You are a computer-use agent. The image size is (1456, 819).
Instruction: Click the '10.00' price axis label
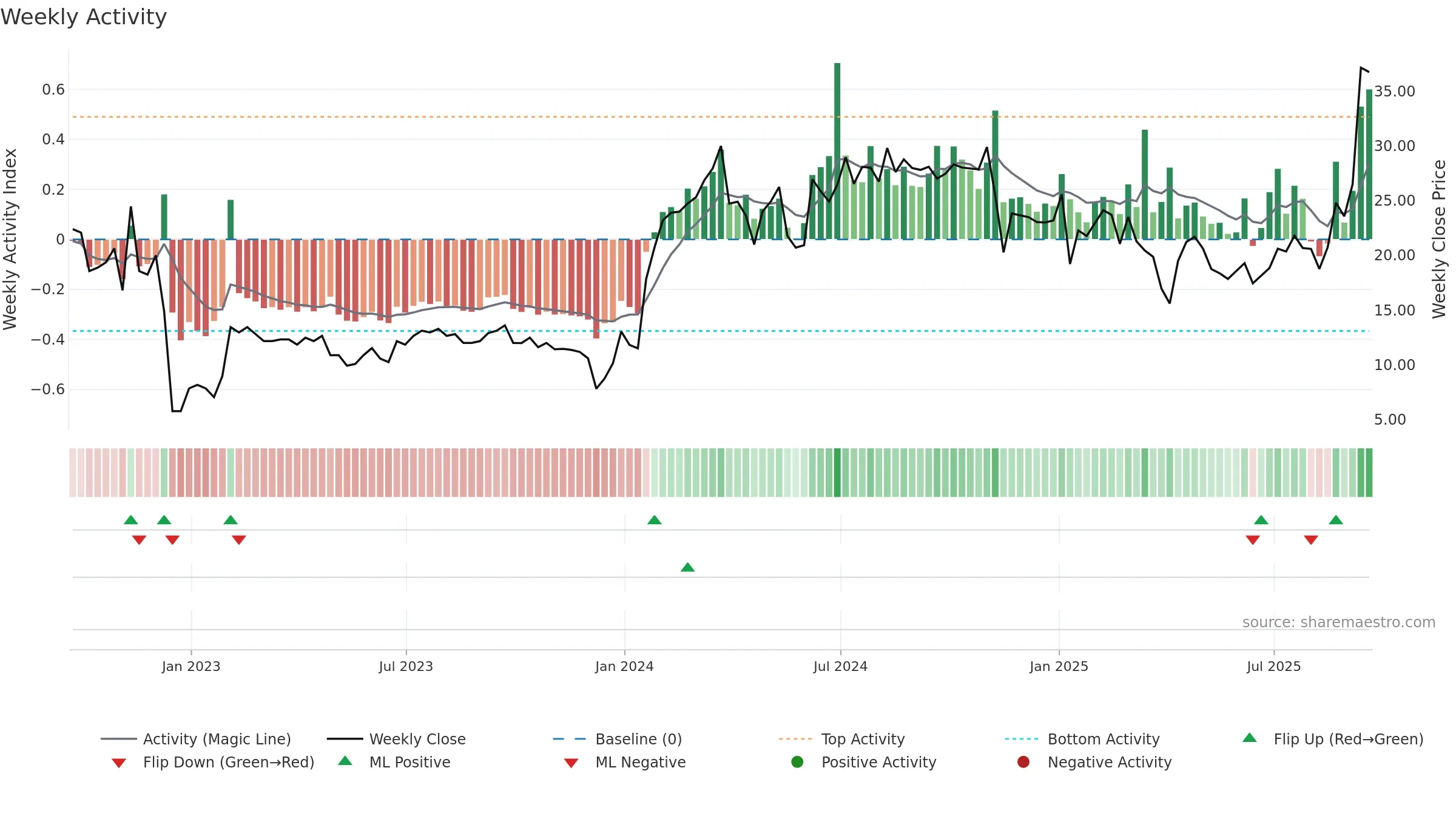tap(1394, 365)
